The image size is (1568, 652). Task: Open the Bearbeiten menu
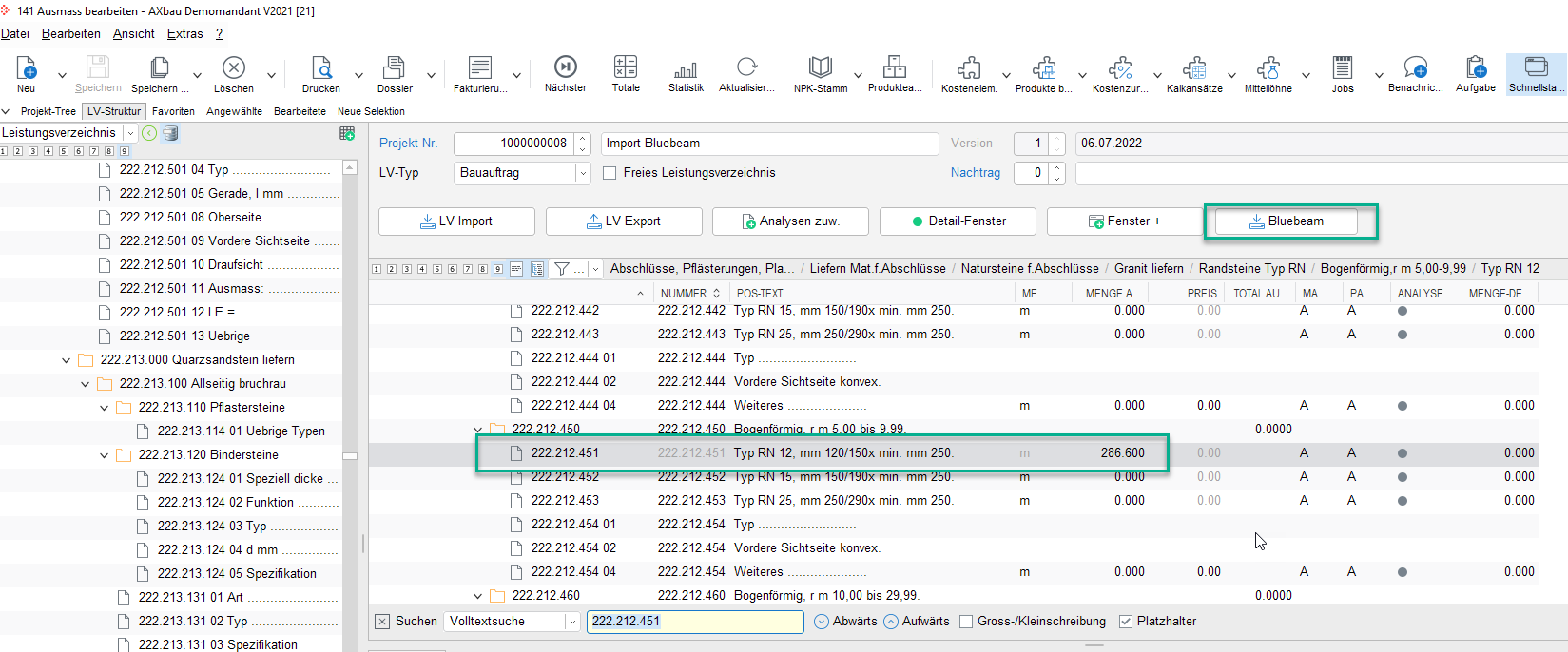tap(71, 33)
